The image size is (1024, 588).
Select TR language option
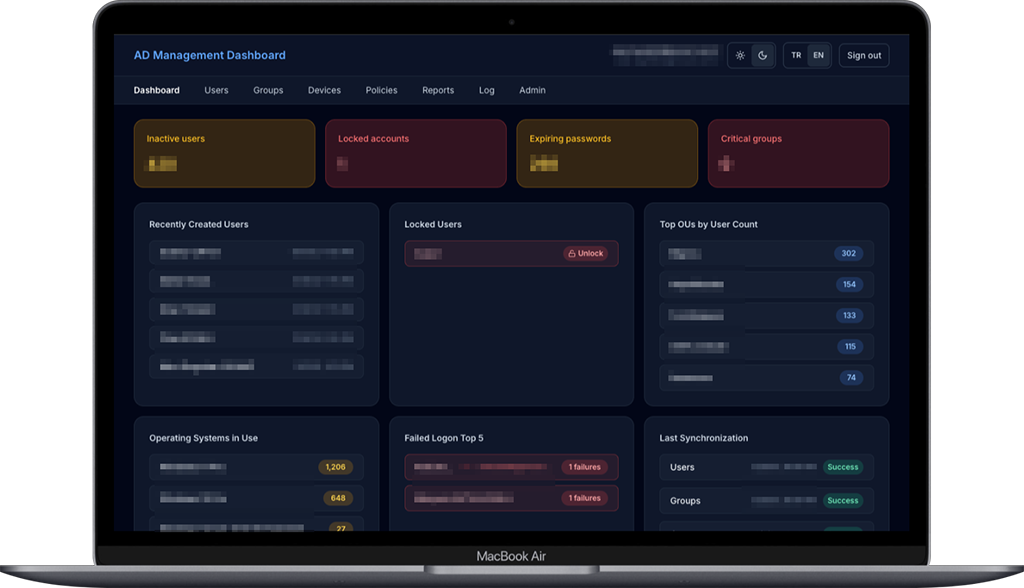click(796, 56)
